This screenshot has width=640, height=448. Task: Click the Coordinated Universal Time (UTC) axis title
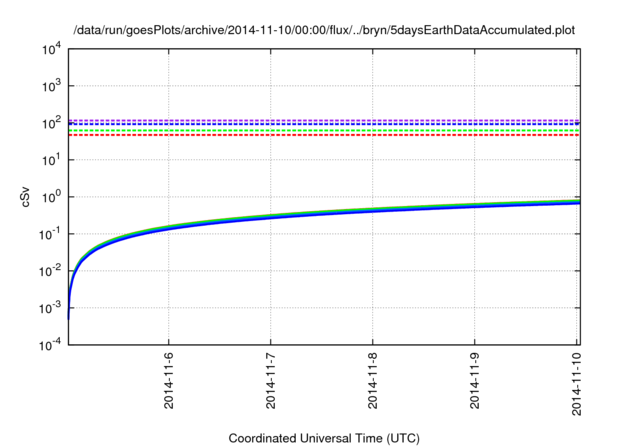click(324, 439)
